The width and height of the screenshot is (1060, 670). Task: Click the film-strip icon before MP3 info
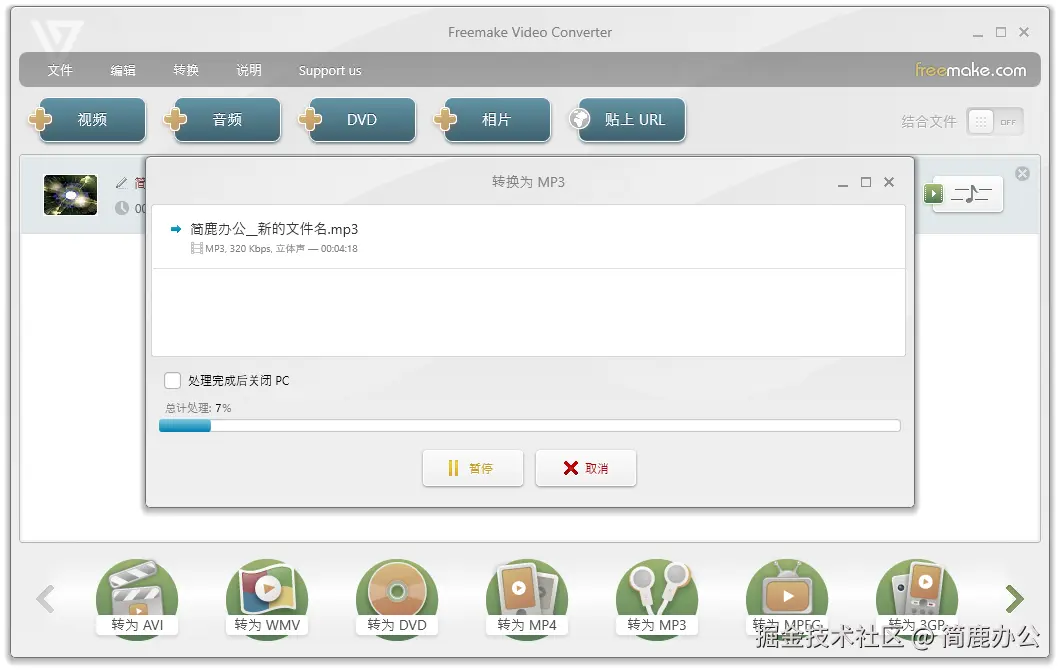[197, 249]
